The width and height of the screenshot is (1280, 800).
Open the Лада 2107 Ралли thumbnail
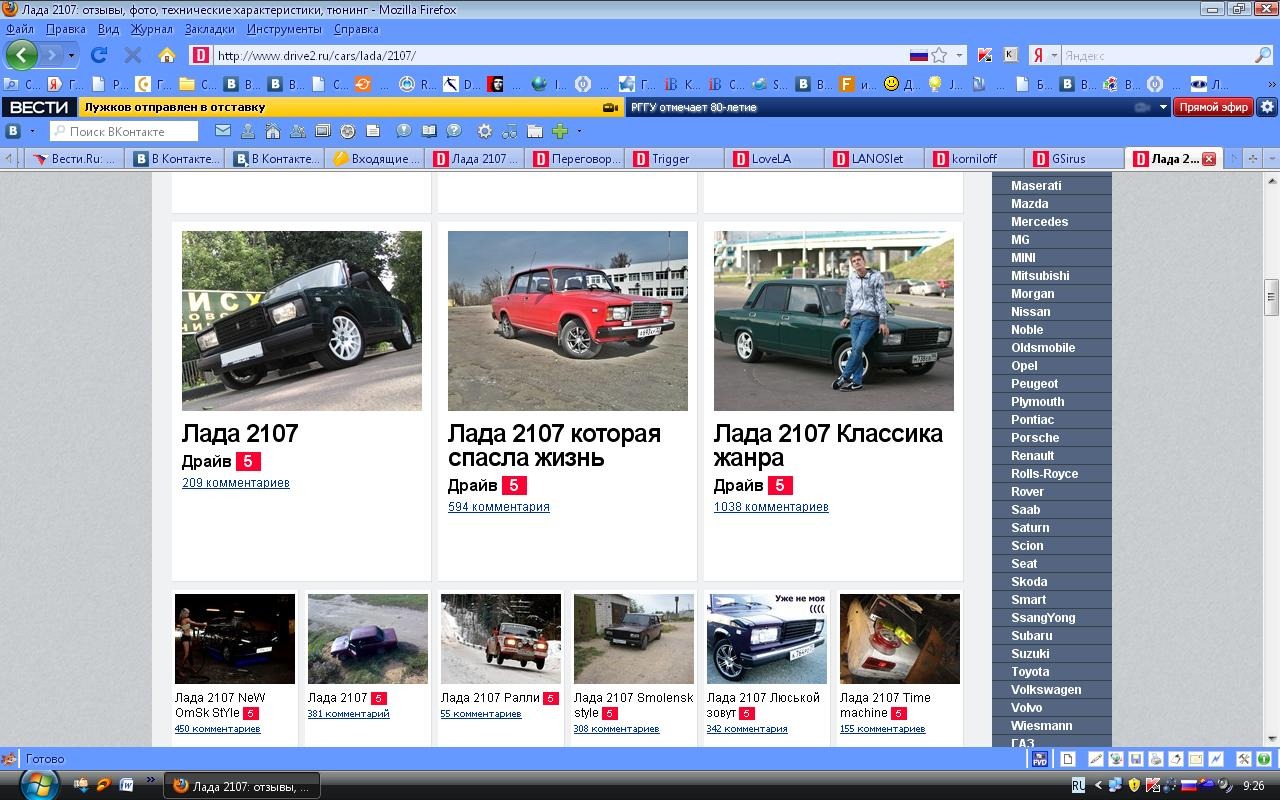[501, 639]
